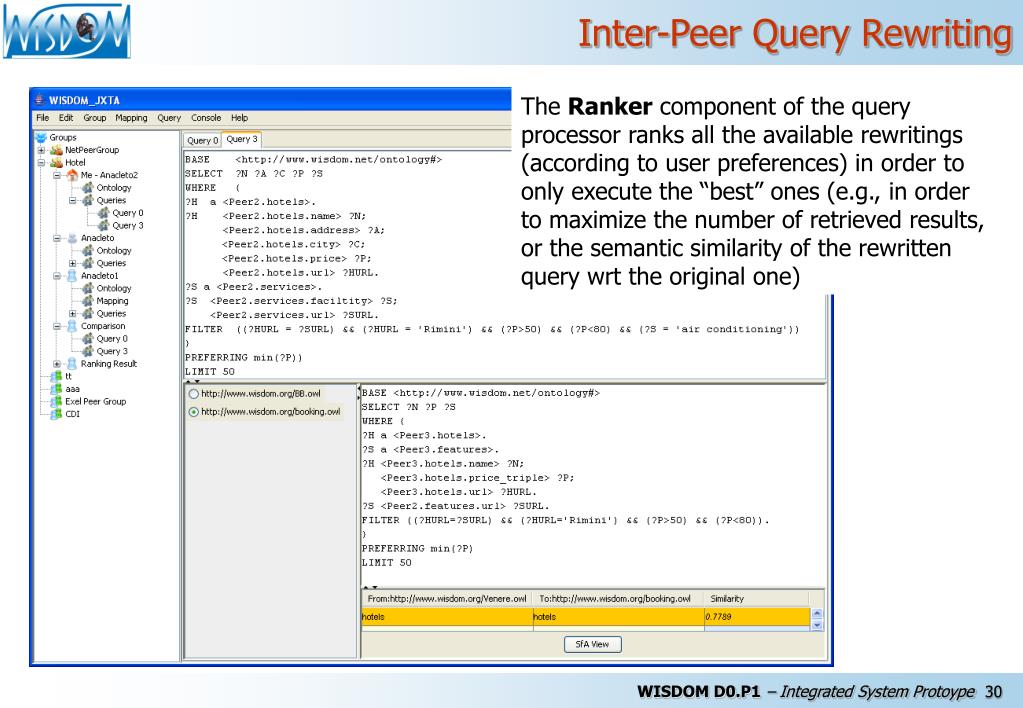Click Query 0 icon under Comparison
The image size is (1023, 708).
(88, 339)
